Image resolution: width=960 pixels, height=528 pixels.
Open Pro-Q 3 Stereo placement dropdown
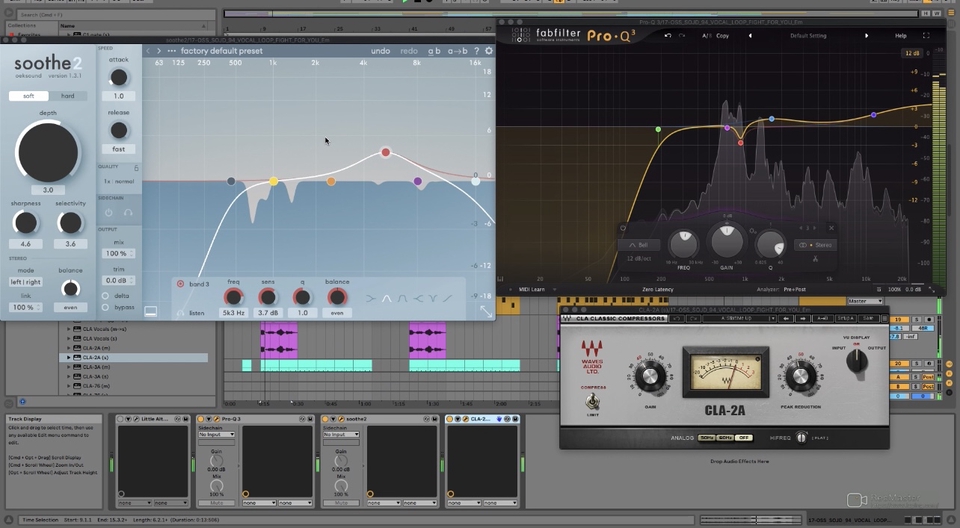click(x=816, y=245)
